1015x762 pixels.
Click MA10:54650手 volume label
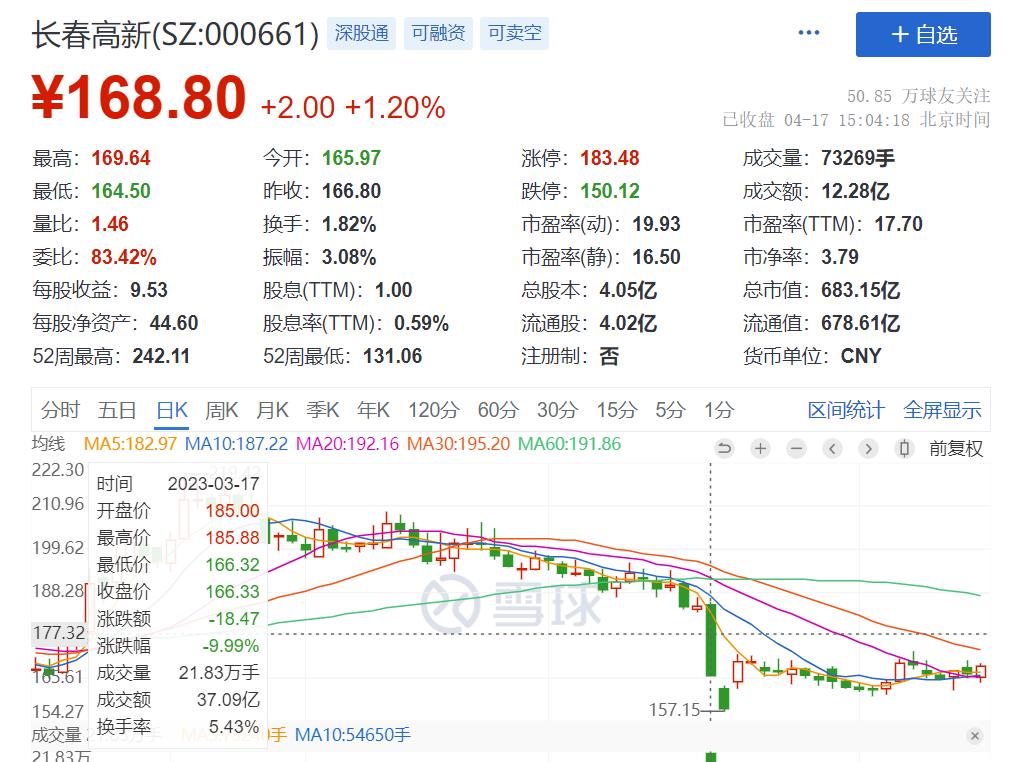[x=353, y=735]
